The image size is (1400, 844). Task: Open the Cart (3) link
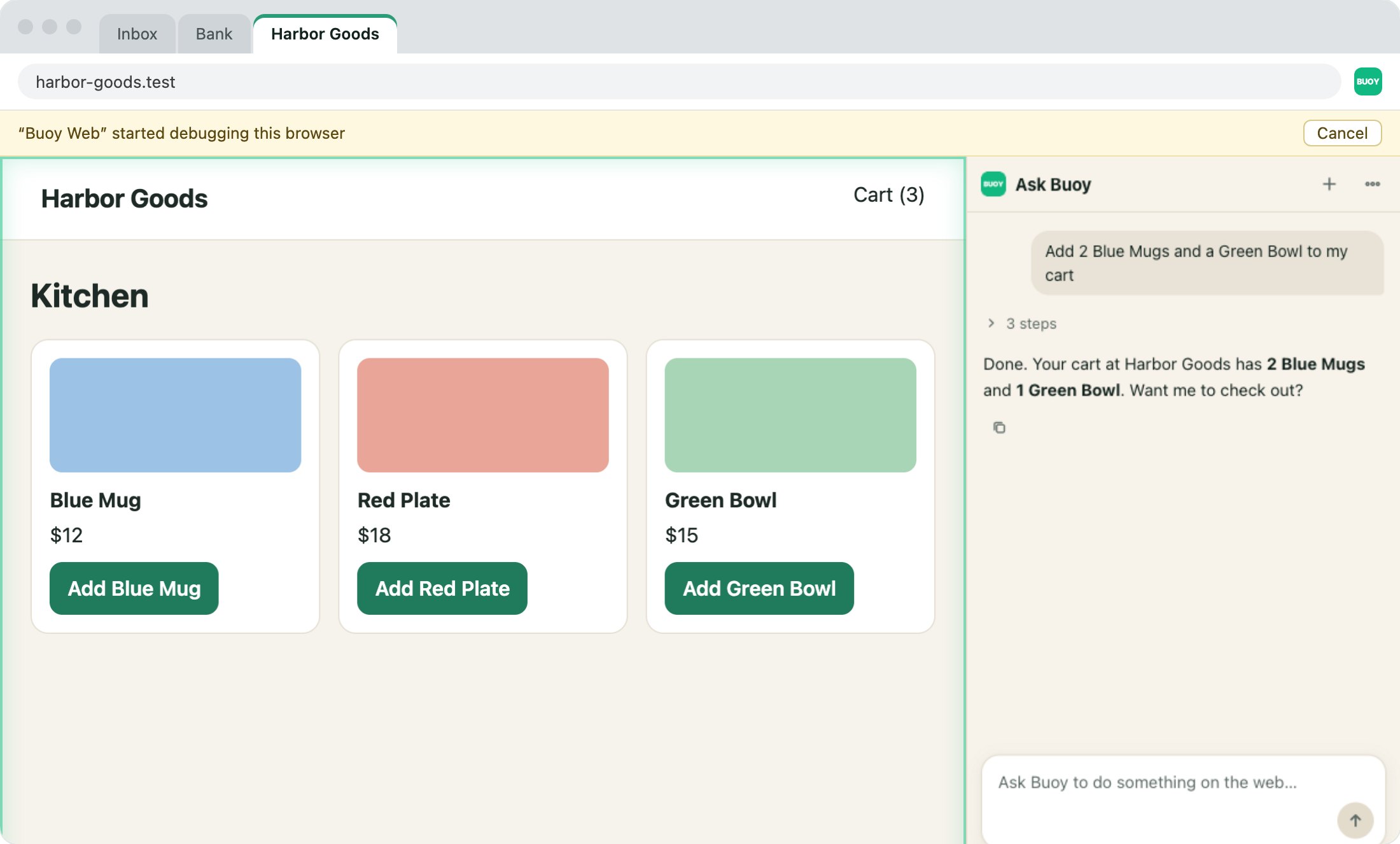pos(889,195)
